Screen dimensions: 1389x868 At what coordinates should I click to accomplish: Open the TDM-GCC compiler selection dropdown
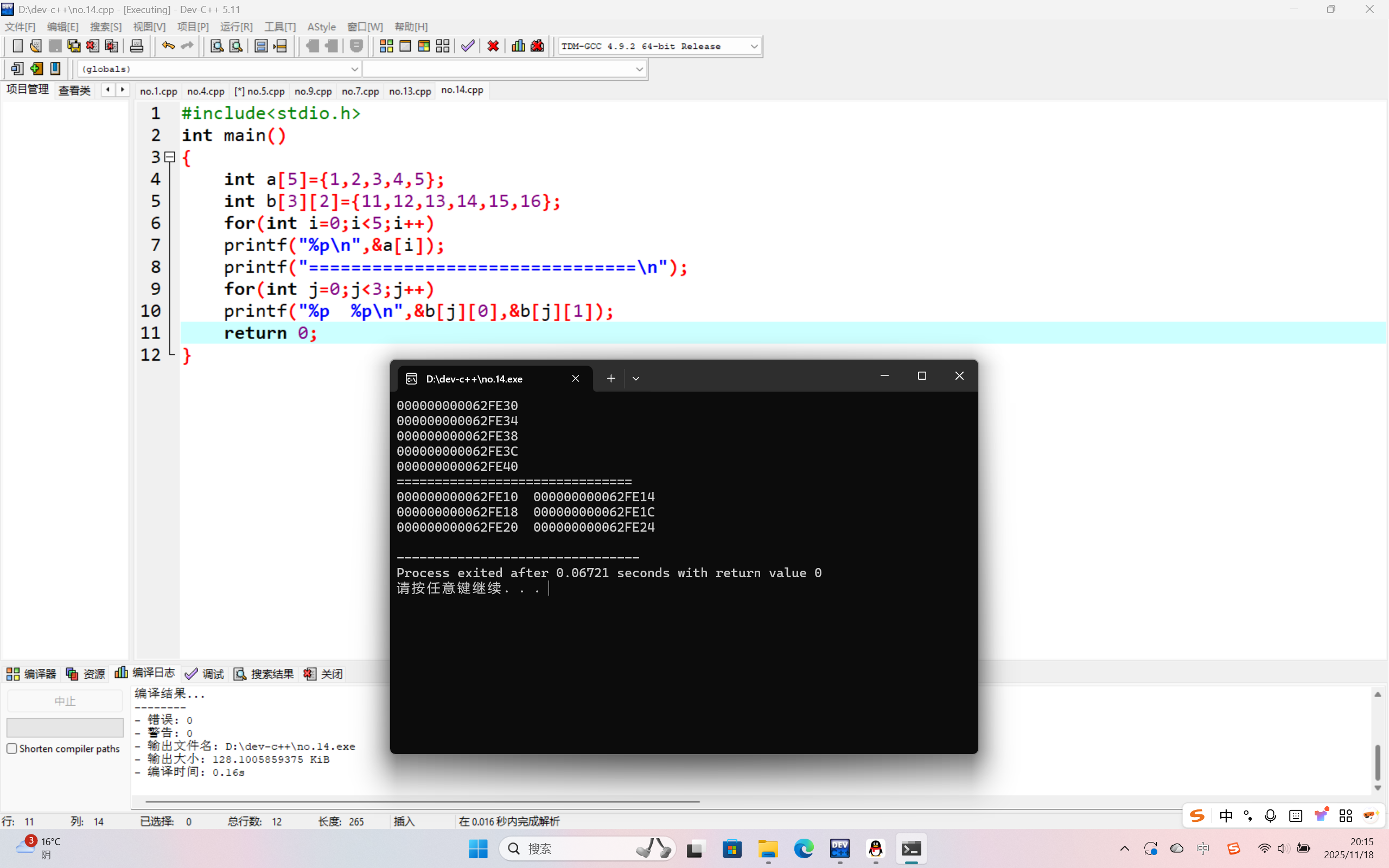754,47
